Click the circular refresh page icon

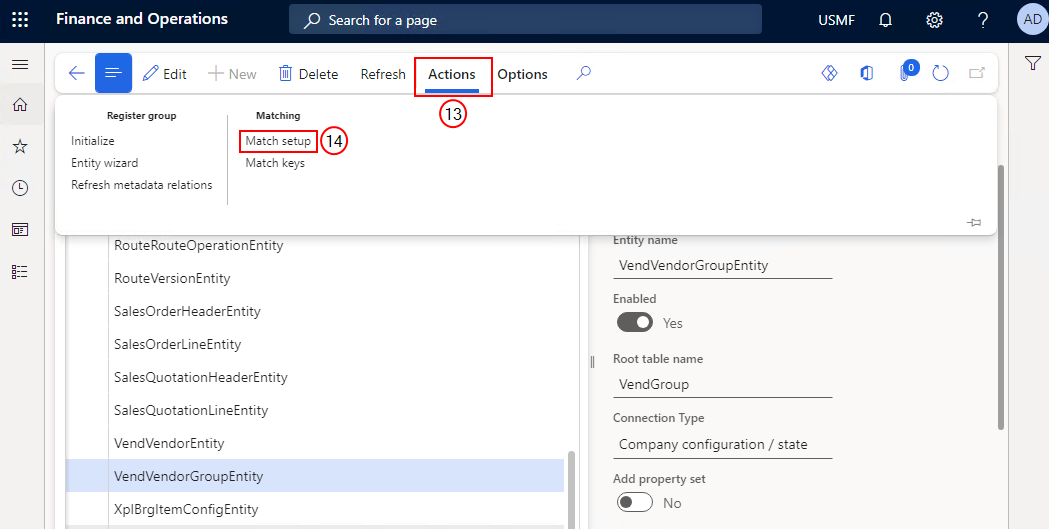click(941, 73)
